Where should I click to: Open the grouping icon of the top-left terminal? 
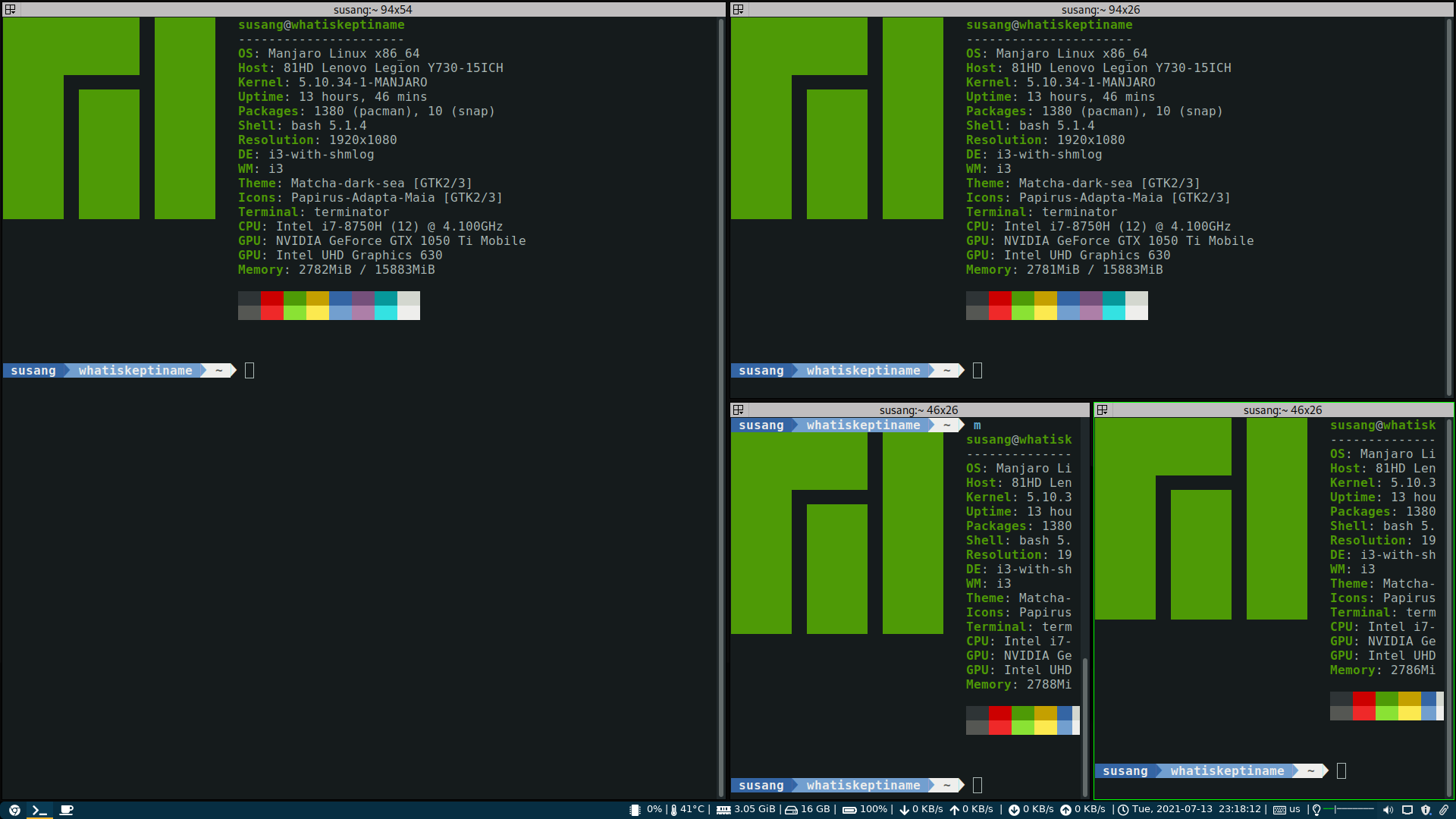11,10
